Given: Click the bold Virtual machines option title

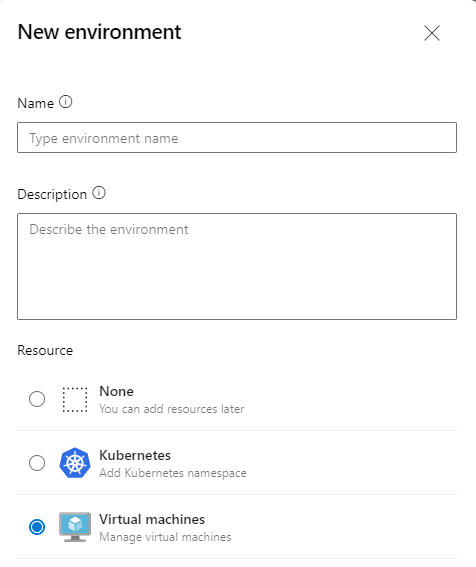Looking at the screenshot, I should point(152,519).
